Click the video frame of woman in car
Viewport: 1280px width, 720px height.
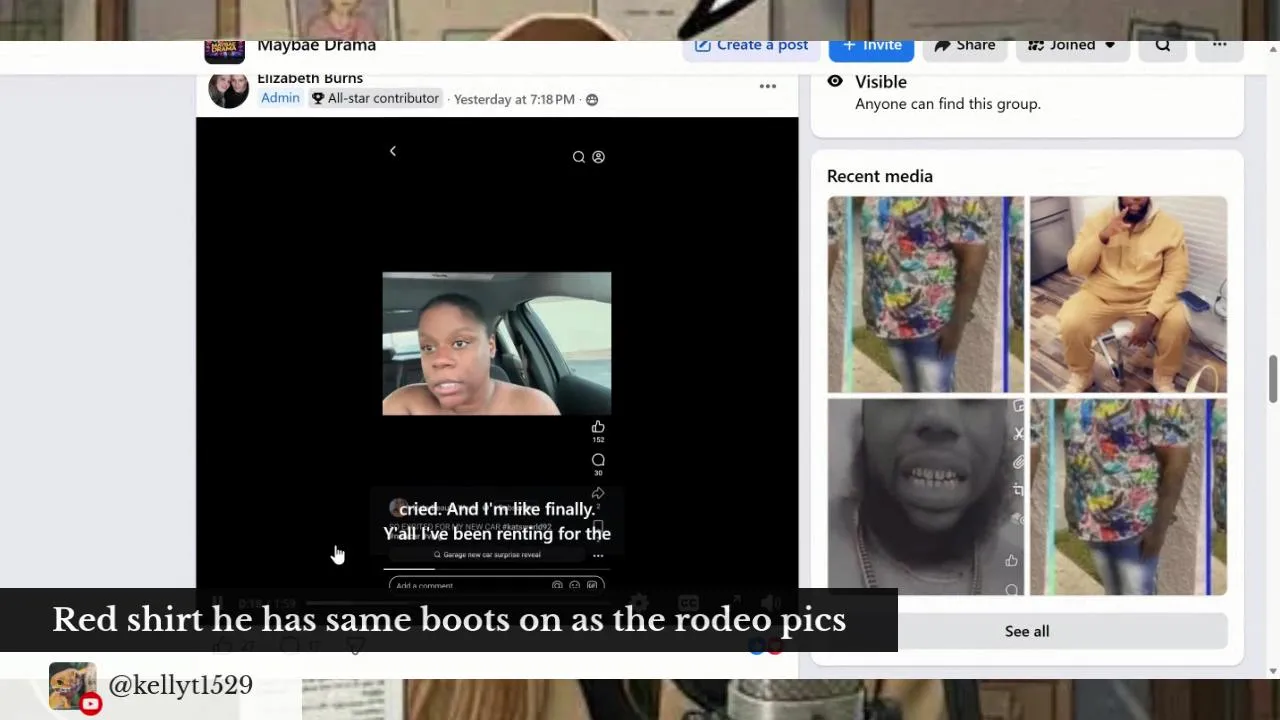[x=497, y=343]
